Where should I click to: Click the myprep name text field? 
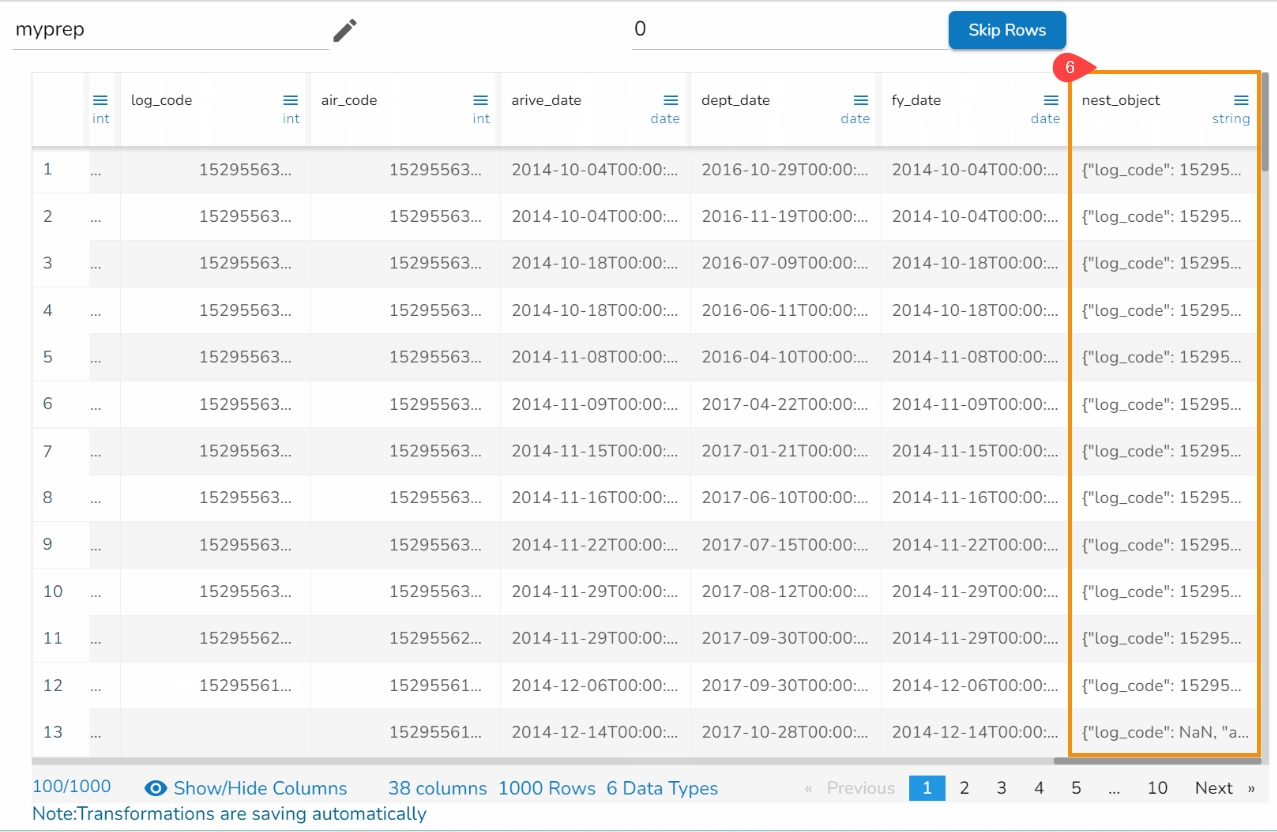(170, 30)
